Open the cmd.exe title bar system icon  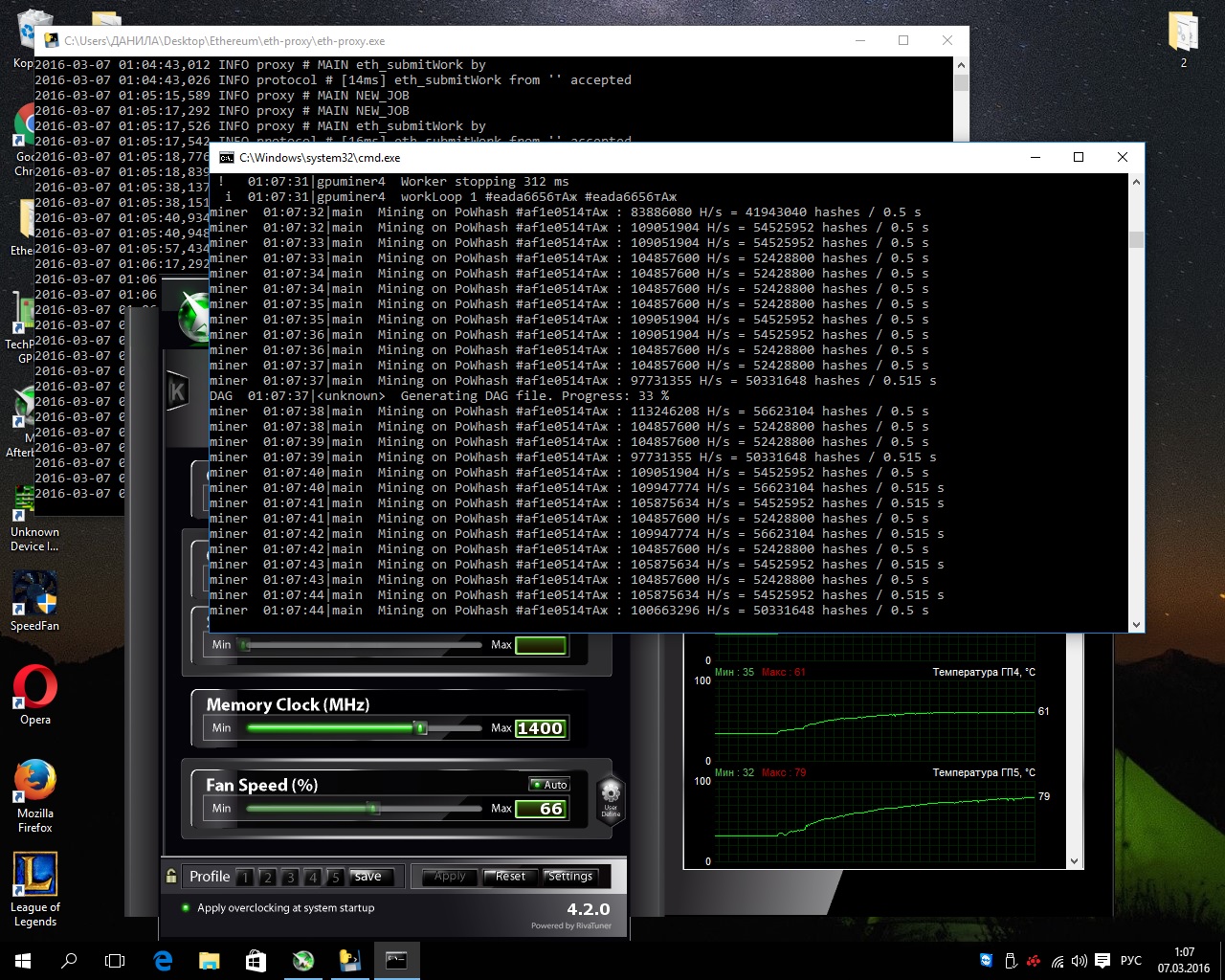(x=227, y=157)
